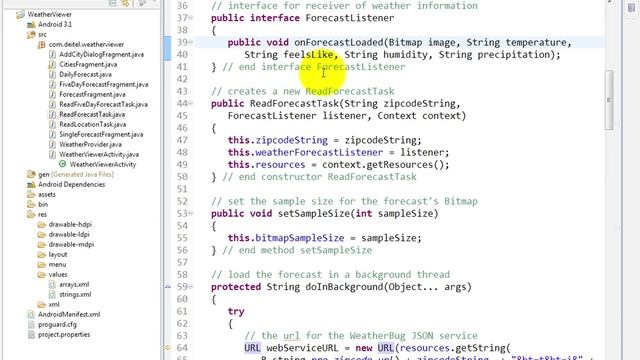Click the gen folder icon

pyautogui.click(x=31, y=174)
